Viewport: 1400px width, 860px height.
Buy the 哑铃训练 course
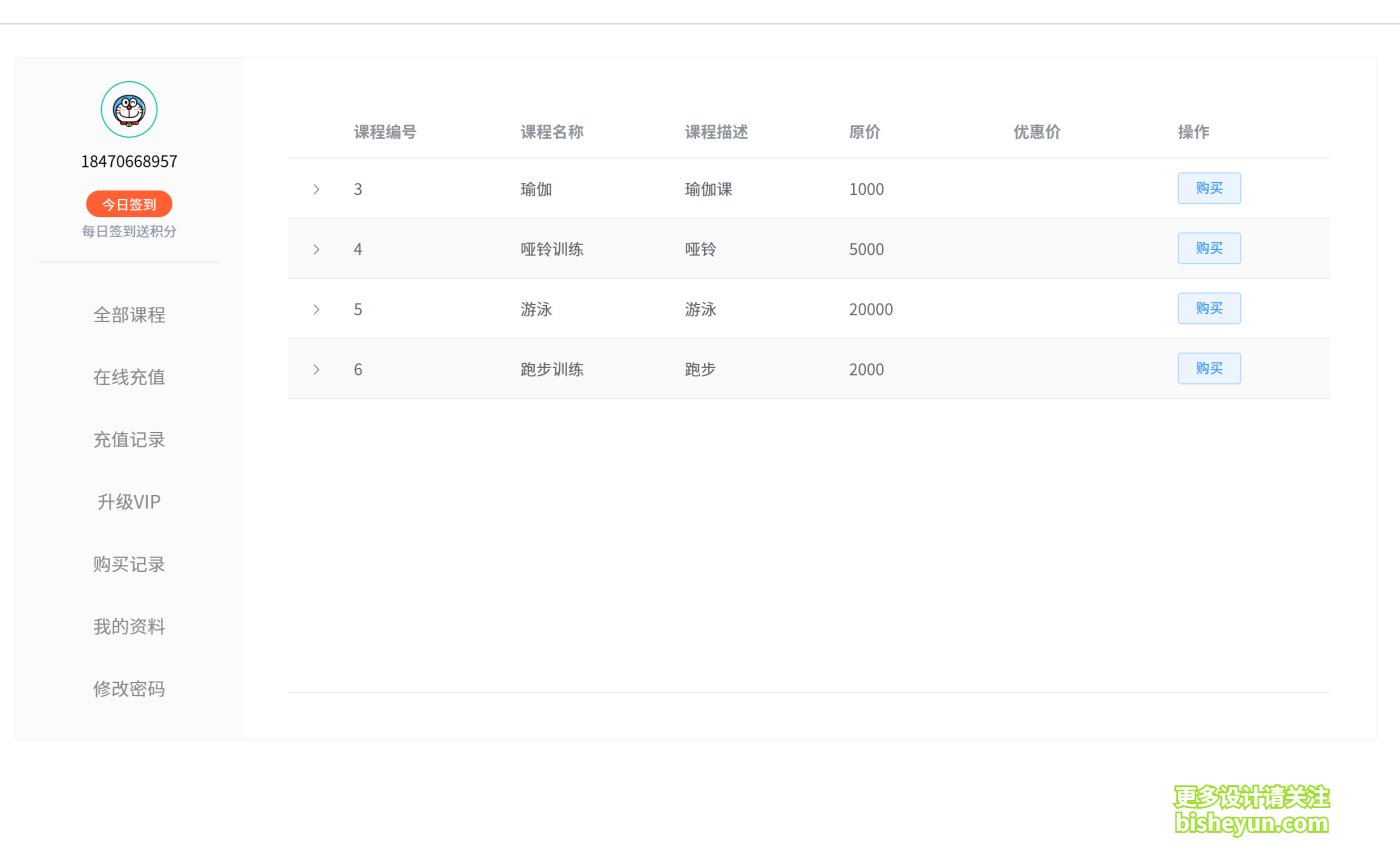pyautogui.click(x=1209, y=248)
